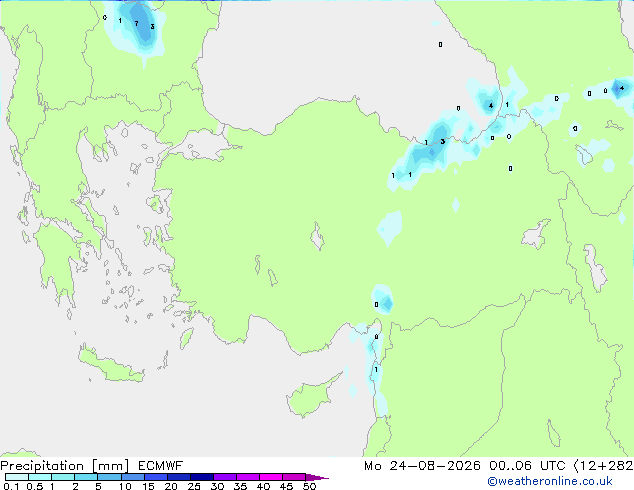Select the 0.5–1 mm legend color box
The width and height of the screenshot is (634, 490).
point(40,477)
